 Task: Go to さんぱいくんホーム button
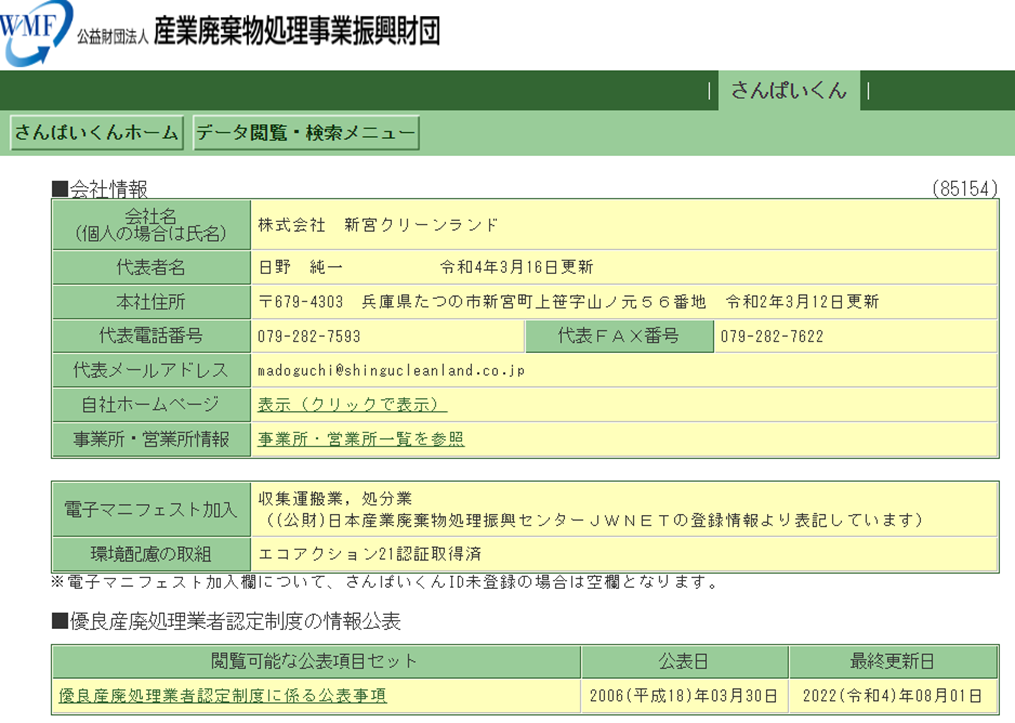96,133
